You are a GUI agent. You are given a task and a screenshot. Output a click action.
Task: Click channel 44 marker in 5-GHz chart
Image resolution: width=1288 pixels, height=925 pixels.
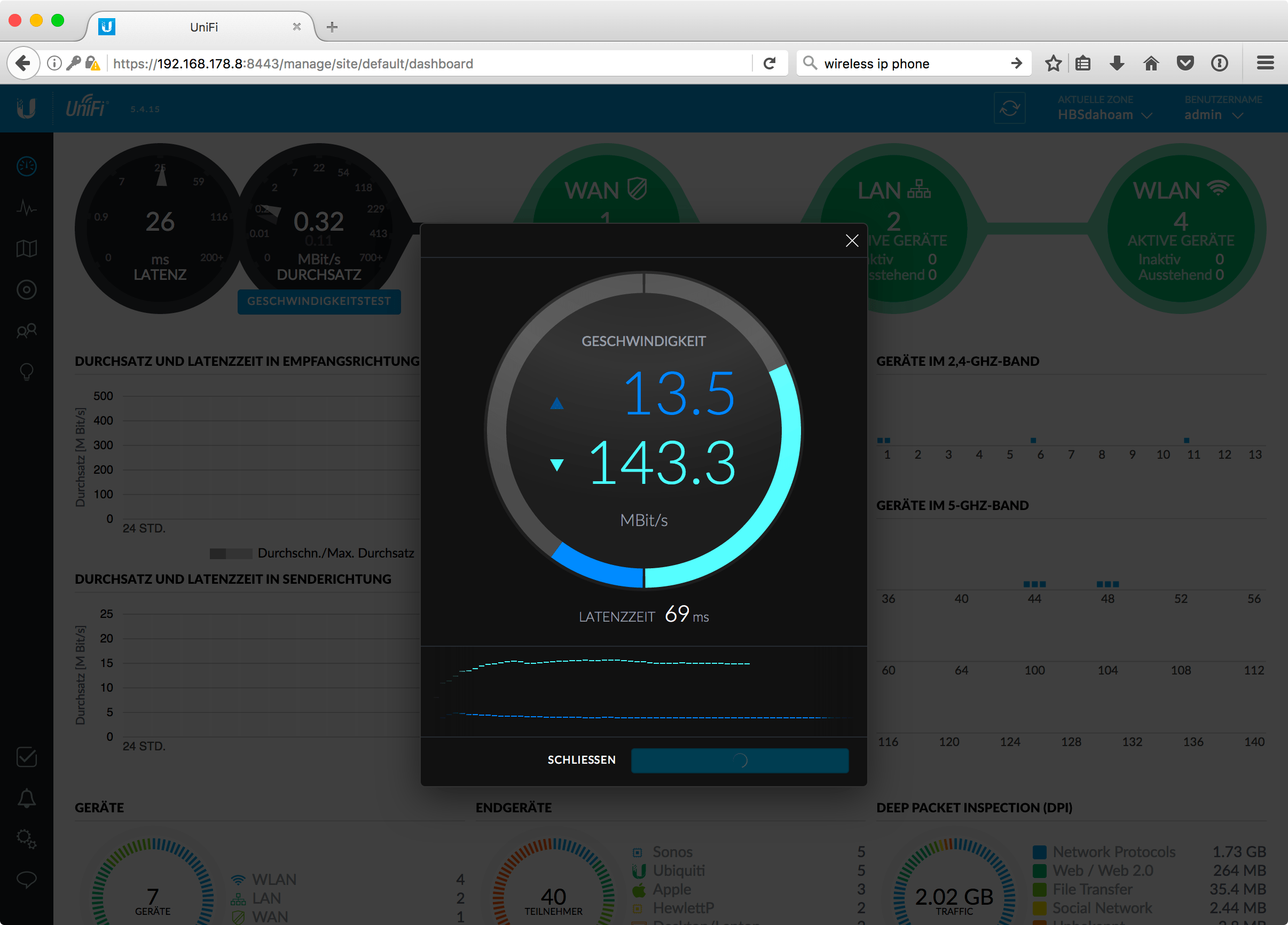tap(1034, 584)
